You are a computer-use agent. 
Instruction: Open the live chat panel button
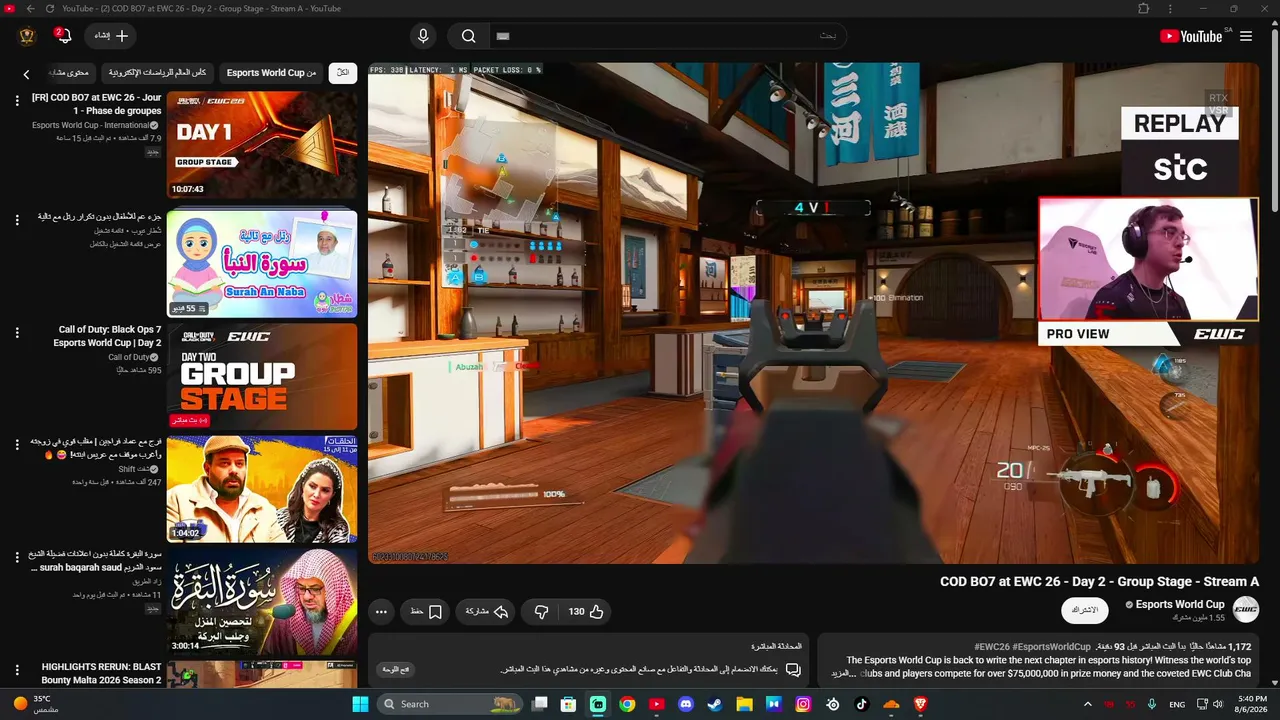(396, 669)
